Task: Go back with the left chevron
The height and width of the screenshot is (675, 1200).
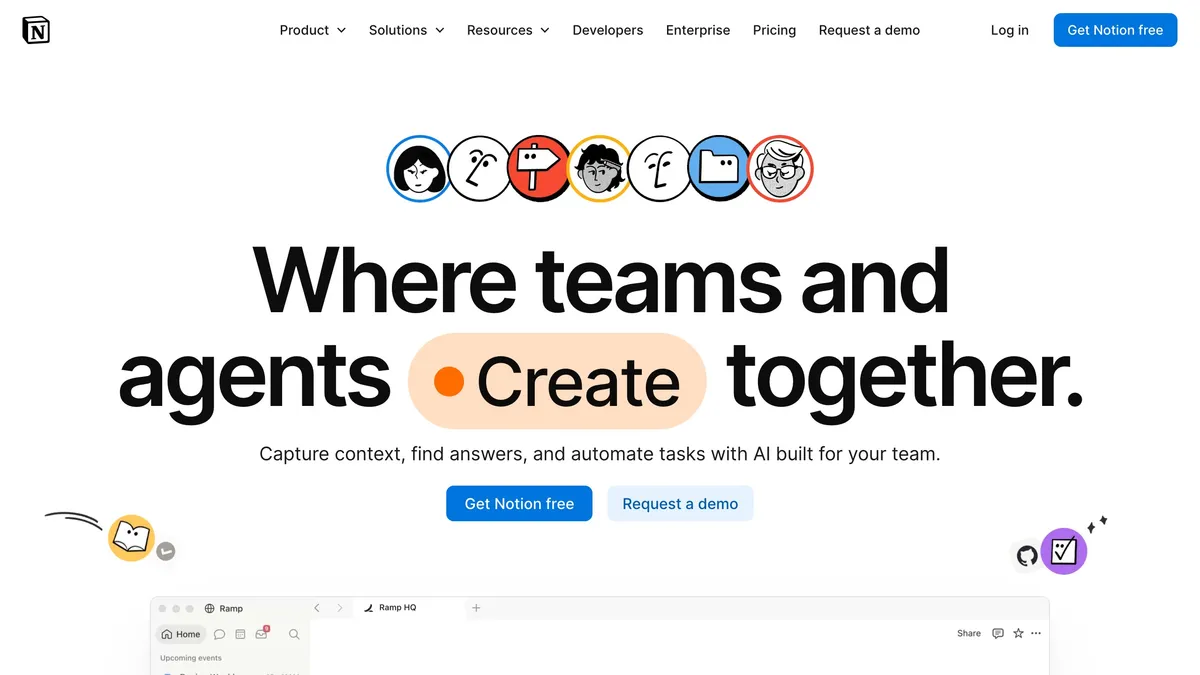Action: coord(317,608)
